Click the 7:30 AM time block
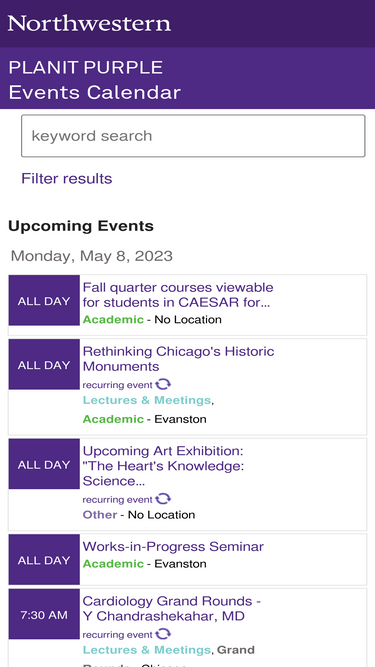 coord(44,614)
